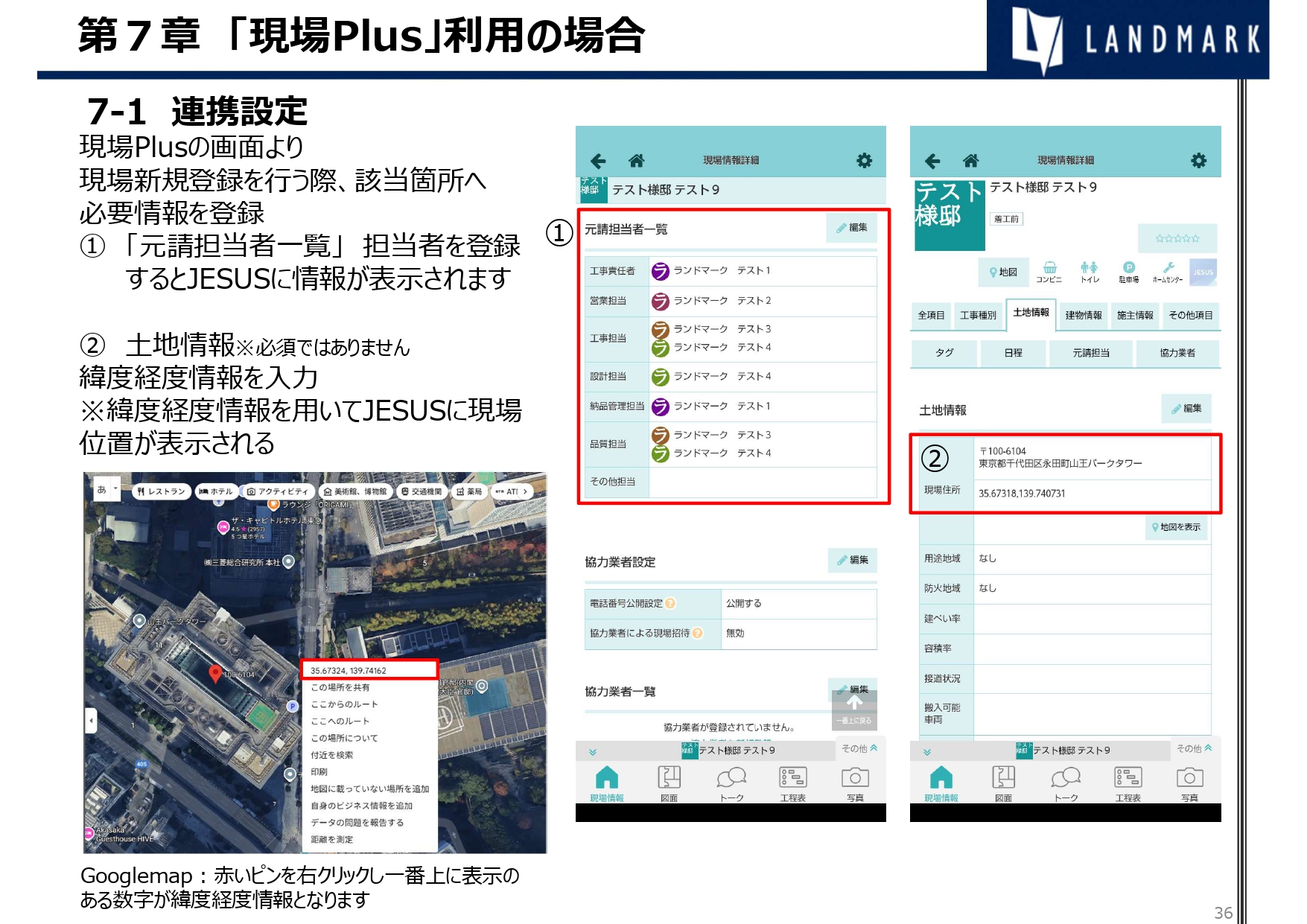This screenshot has height=924, width=1307.
Task: Open the あ input language dropdown on the map
Action: tap(106, 489)
